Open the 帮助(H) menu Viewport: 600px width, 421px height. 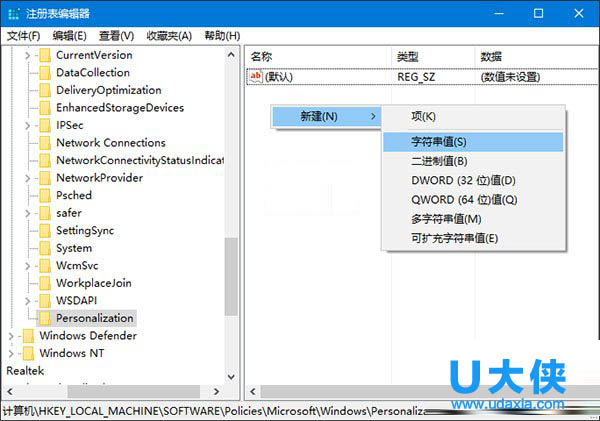[x=222, y=36]
